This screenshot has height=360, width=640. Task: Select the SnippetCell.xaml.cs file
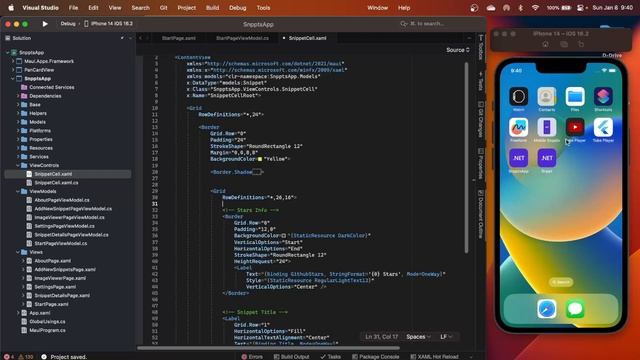pos(56,182)
